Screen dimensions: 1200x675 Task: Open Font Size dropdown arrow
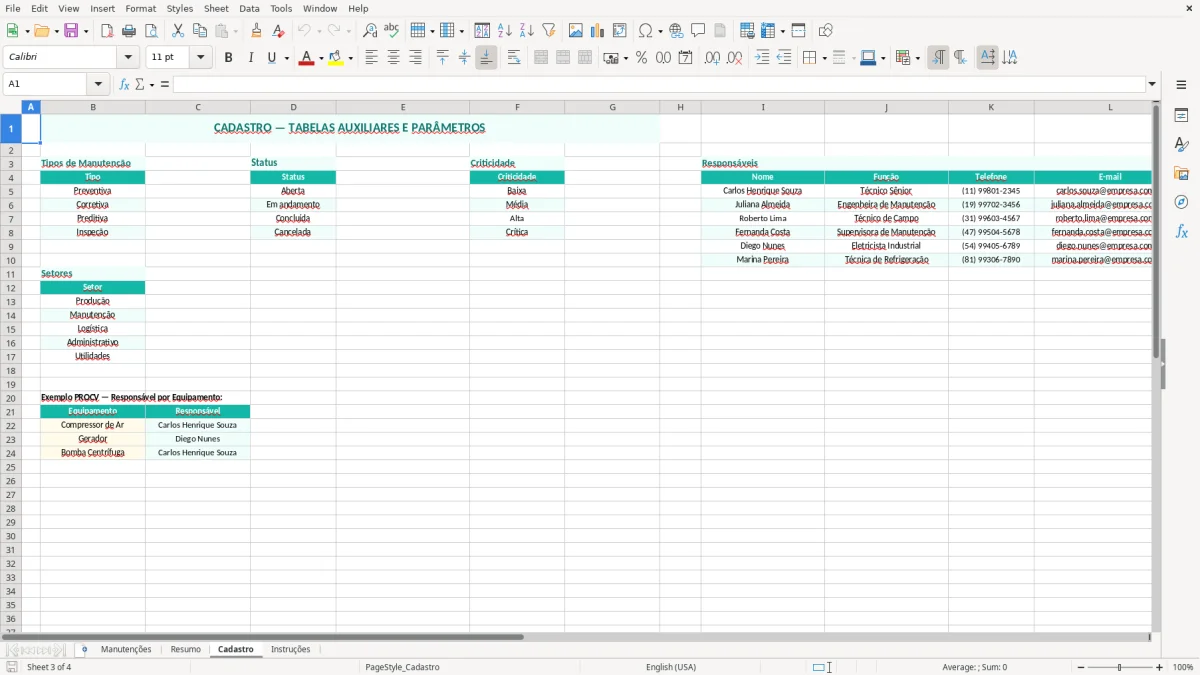[200, 58]
